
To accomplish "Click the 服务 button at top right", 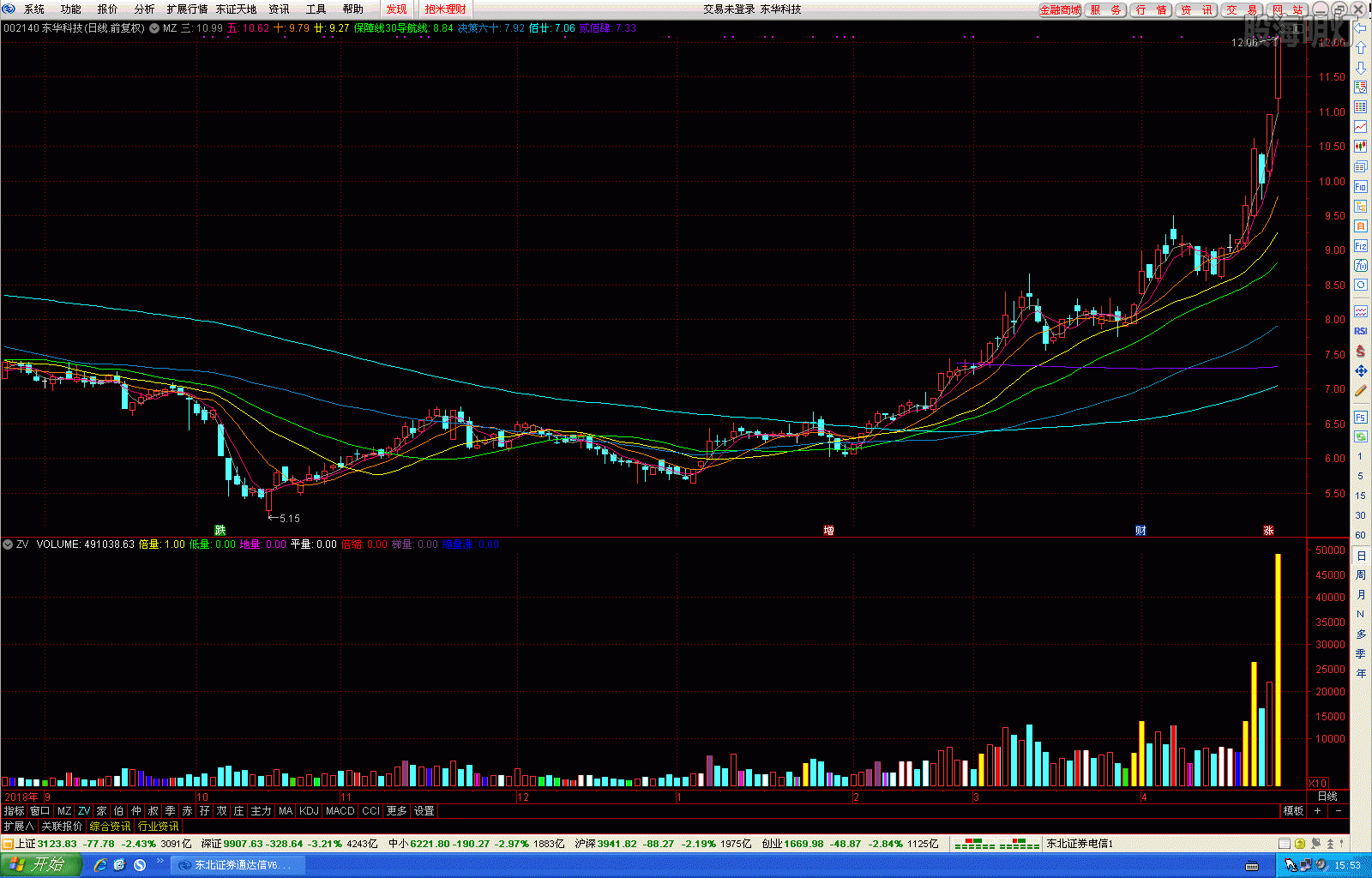I will 1105,10.
